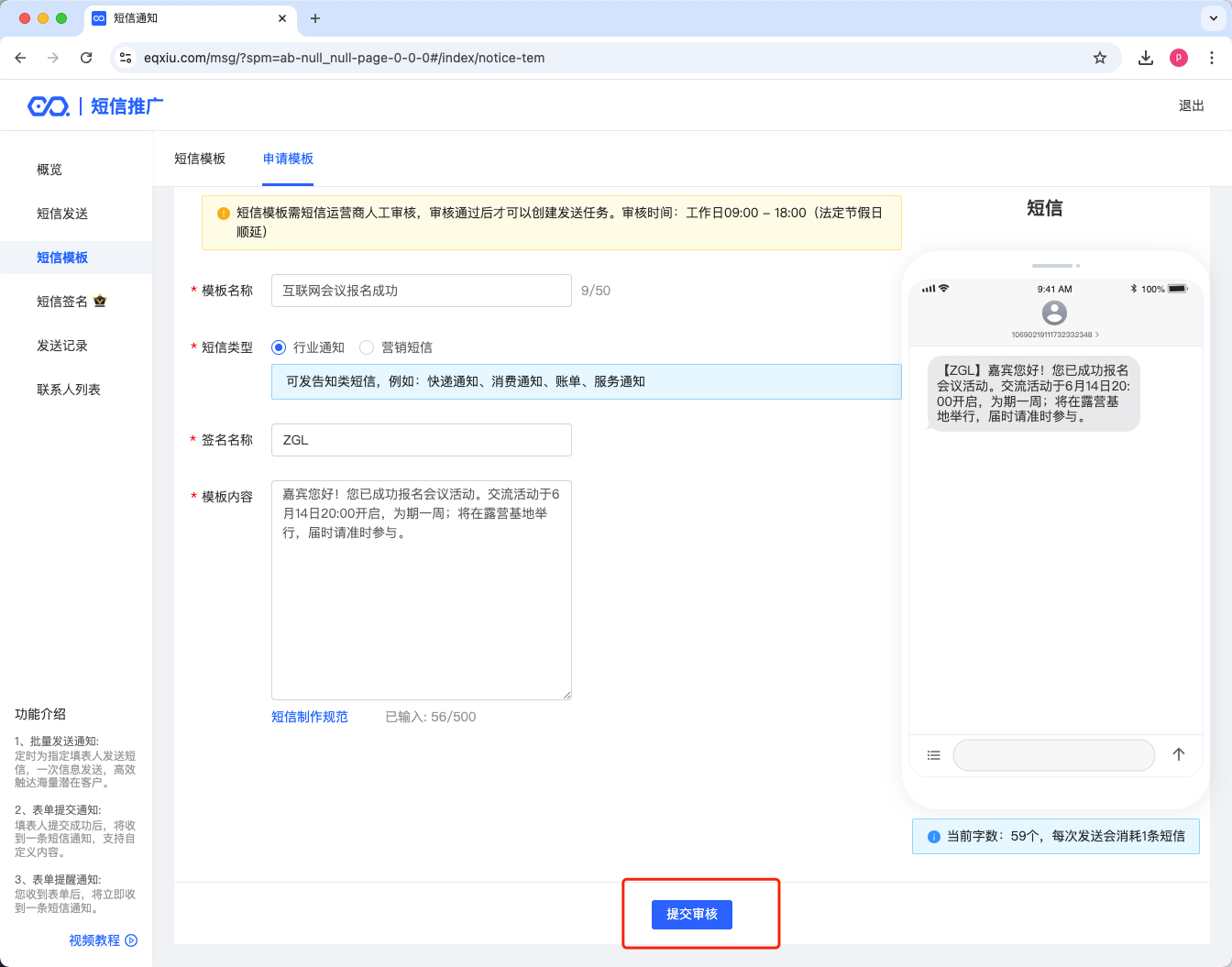Image resolution: width=1232 pixels, height=967 pixels.
Task: Switch to the 短信模板 tab
Action: 200,159
